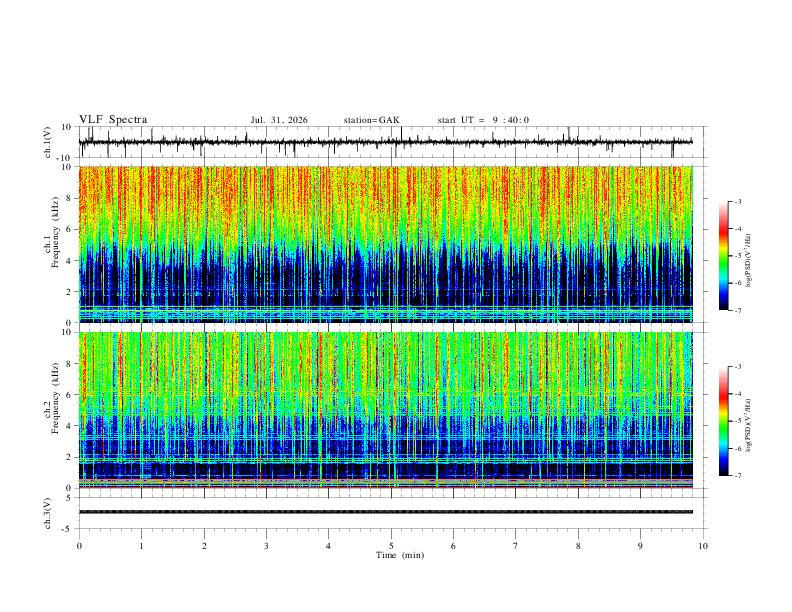Click the ch.1 spectrogram panel
This screenshot has width=792, height=612.
tap(386, 244)
